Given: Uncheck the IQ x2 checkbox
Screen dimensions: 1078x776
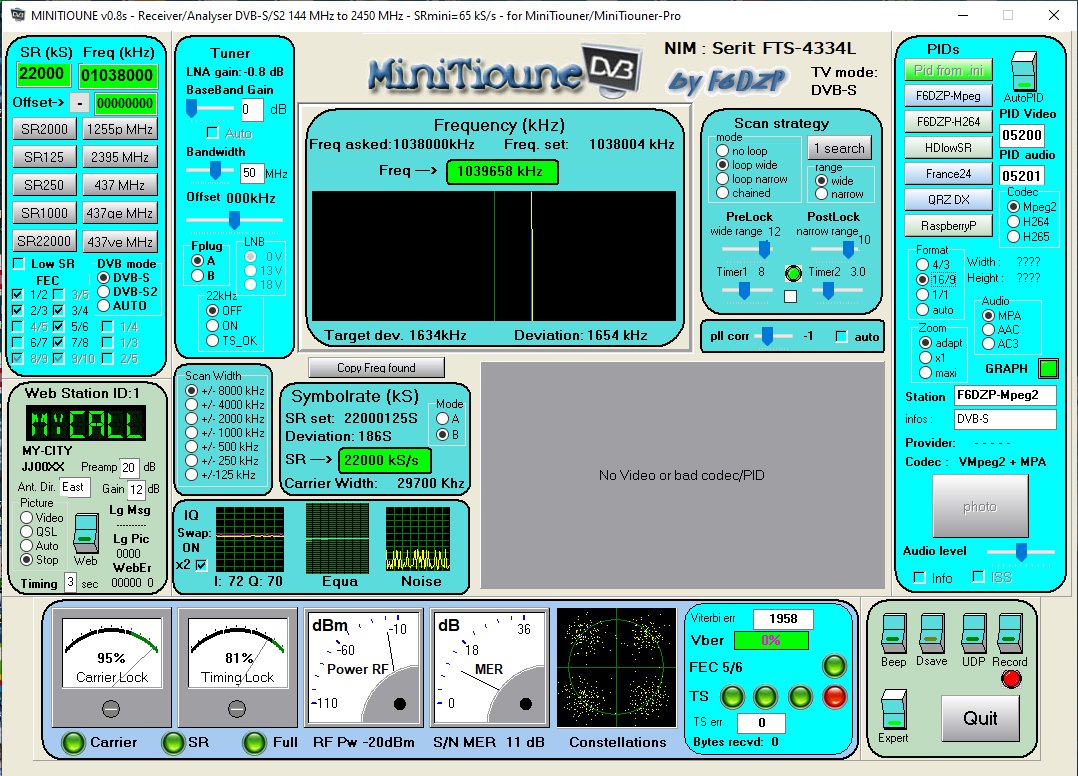Looking at the screenshot, I should coord(201,565).
